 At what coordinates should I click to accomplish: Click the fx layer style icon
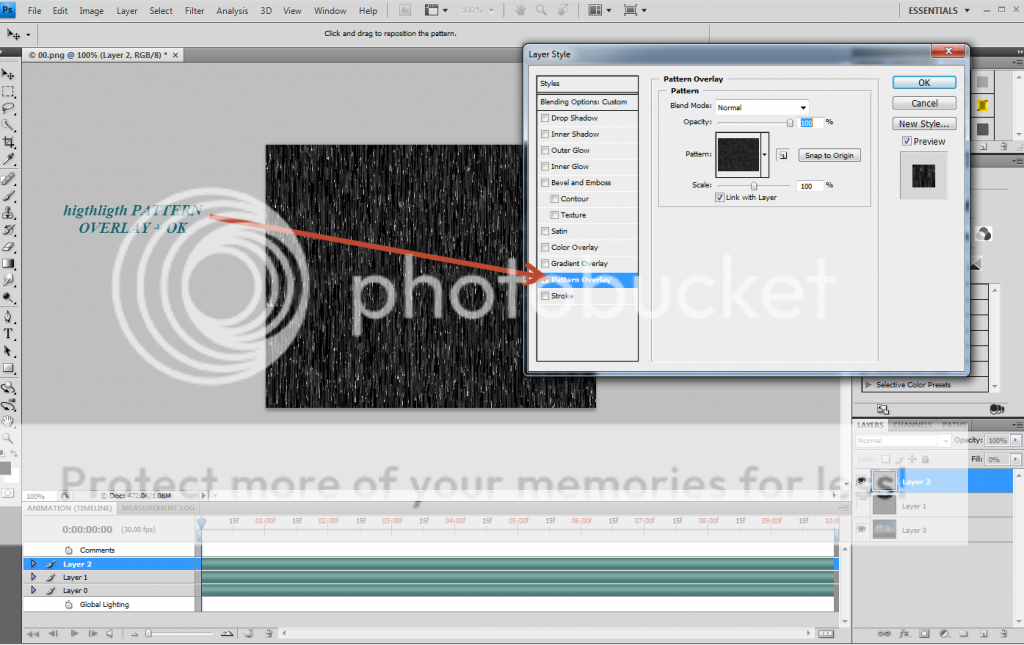pos(903,634)
